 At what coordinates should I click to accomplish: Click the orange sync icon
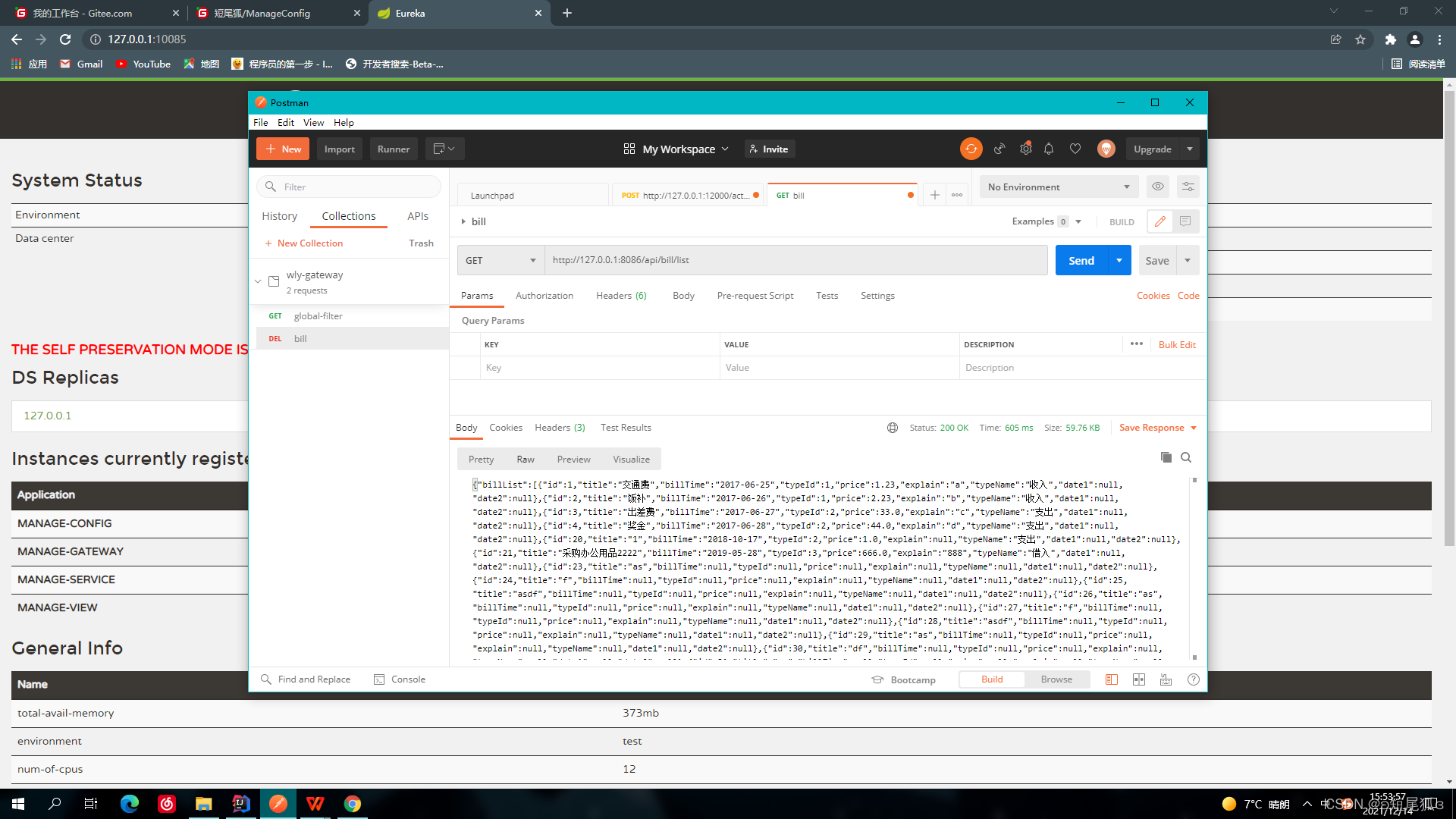tap(971, 149)
